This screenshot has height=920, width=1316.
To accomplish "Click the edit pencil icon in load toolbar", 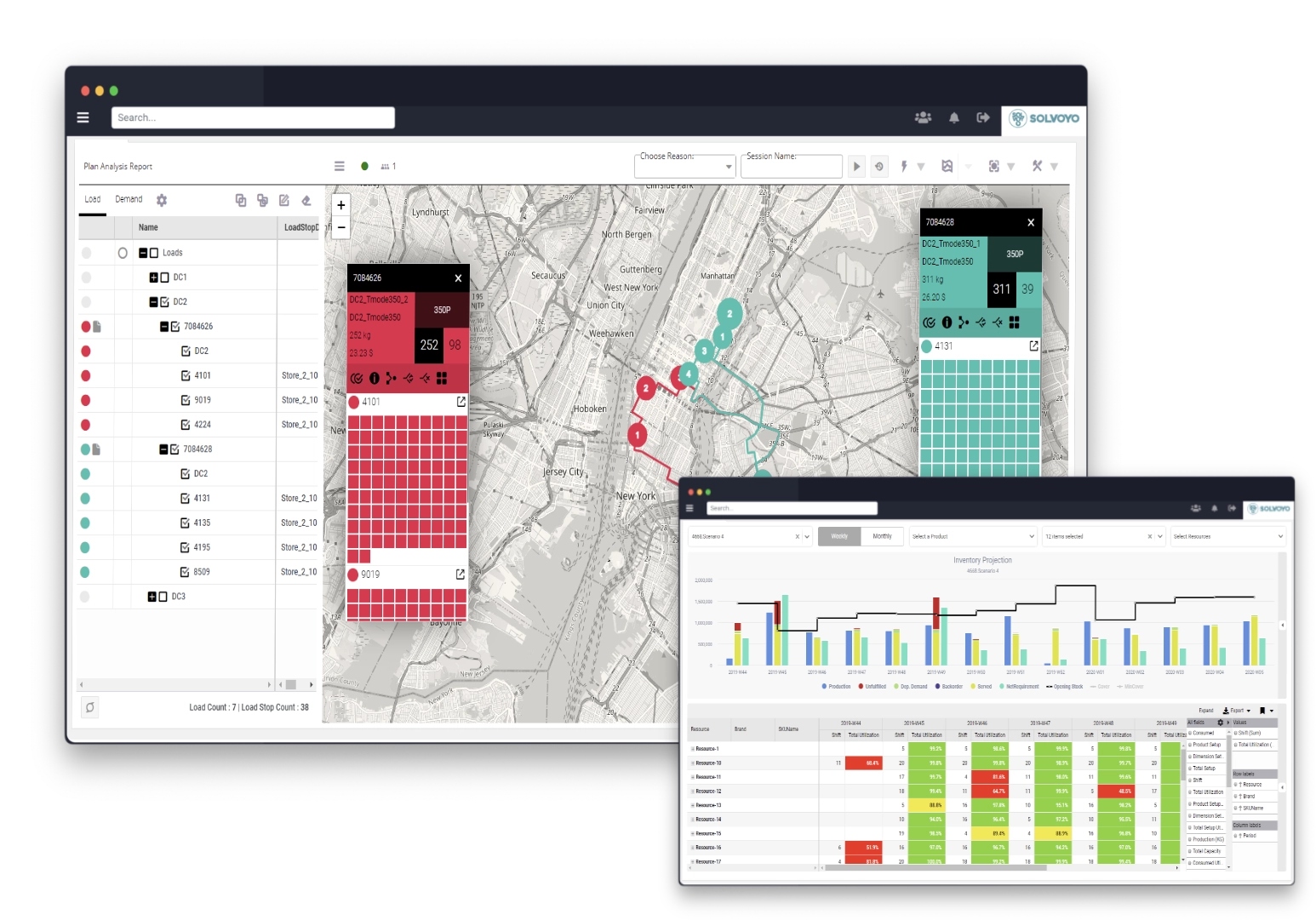I will pyautogui.click(x=284, y=200).
